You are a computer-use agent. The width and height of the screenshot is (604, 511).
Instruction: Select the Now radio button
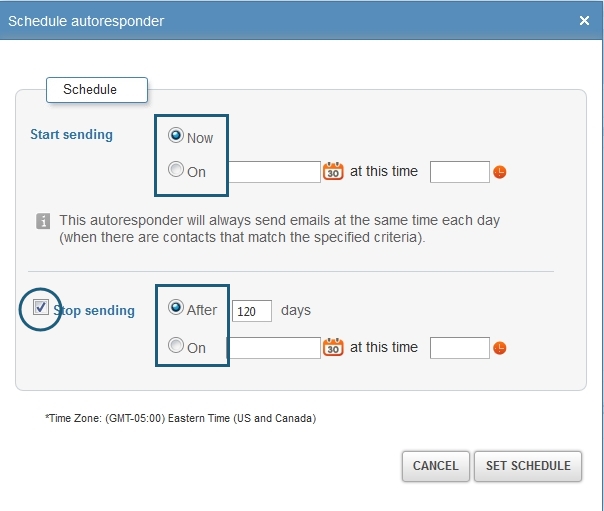coord(176,136)
